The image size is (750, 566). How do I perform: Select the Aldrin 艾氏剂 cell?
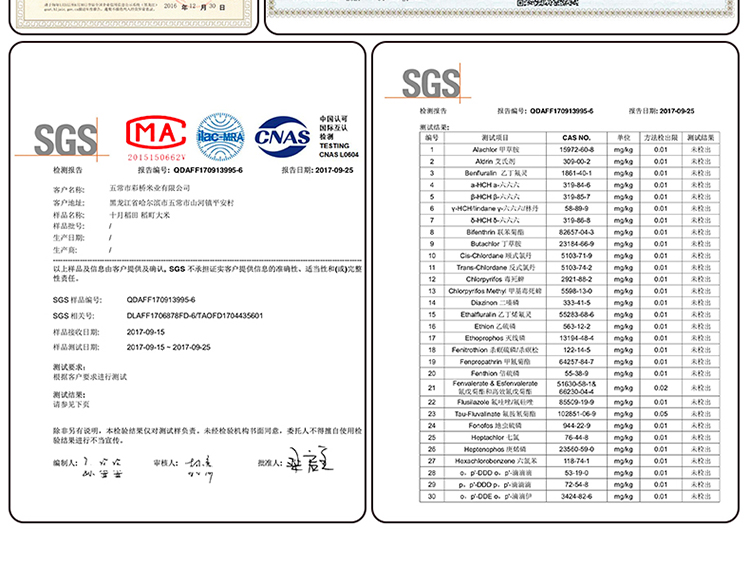(495, 161)
